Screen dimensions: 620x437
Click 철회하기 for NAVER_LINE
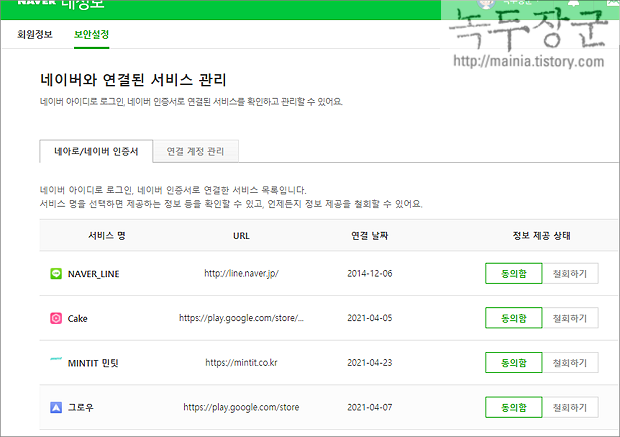[x=570, y=273]
